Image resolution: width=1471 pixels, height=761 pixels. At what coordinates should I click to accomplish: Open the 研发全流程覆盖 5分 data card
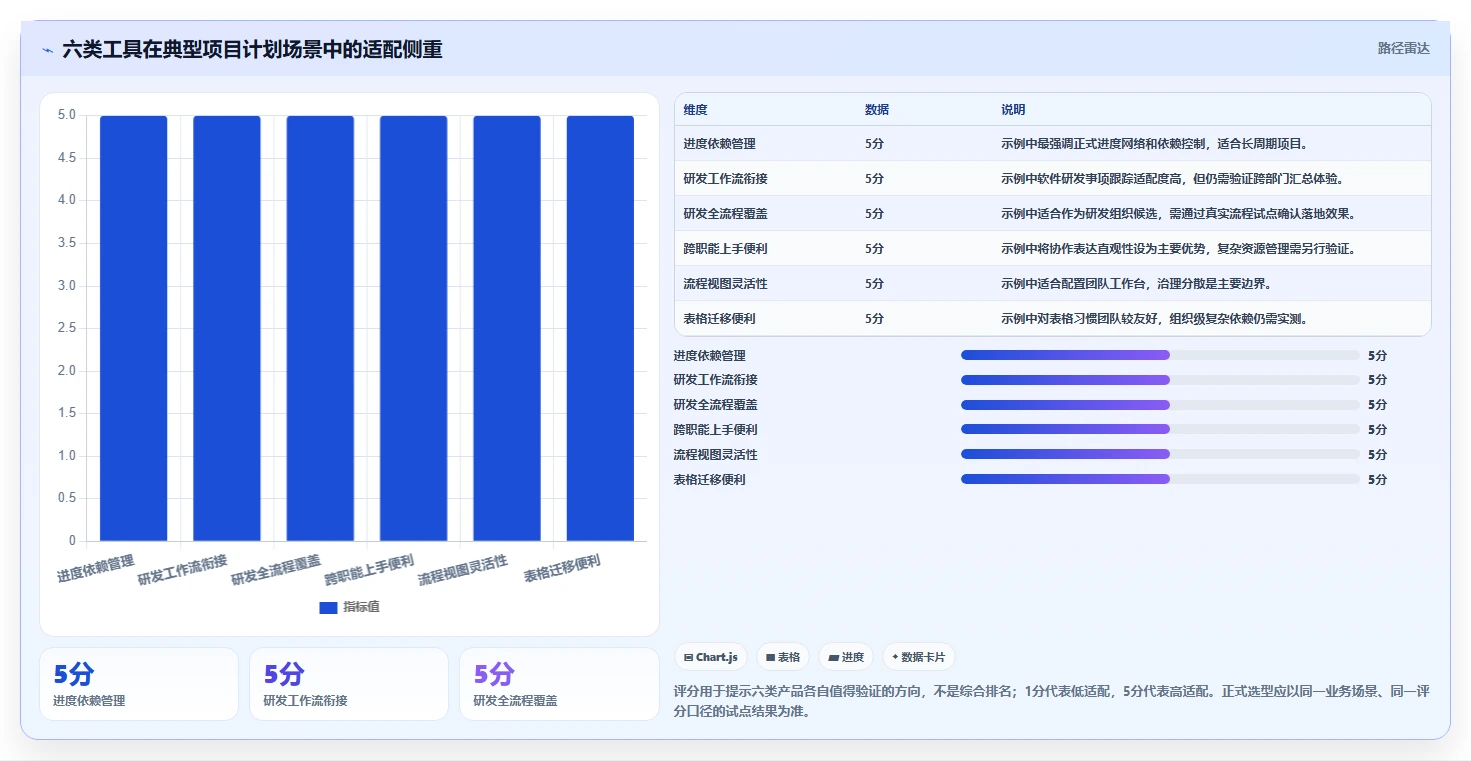(559, 684)
